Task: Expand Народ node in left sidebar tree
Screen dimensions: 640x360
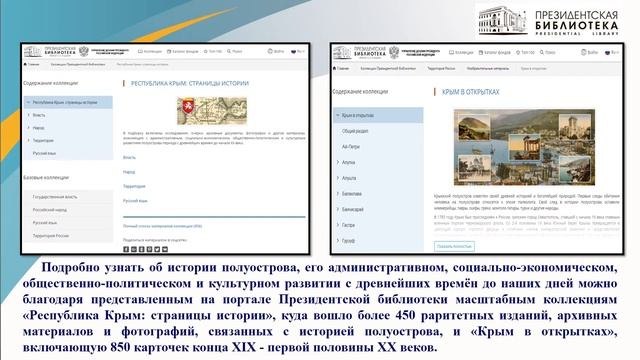Action: tap(29, 128)
